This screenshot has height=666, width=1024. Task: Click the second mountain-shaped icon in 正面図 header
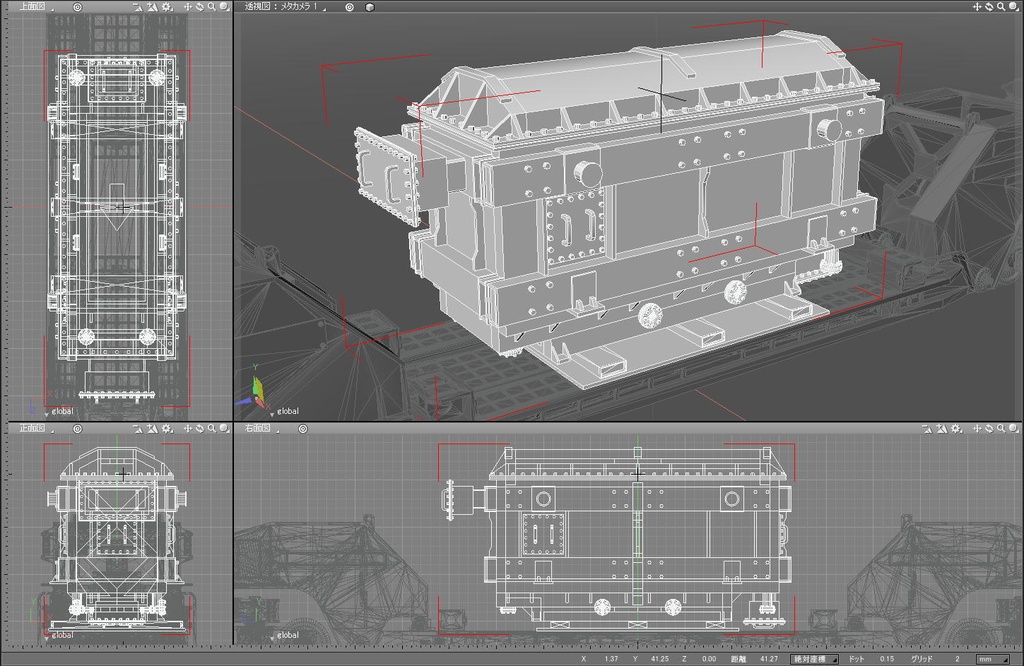click(152, 428)
